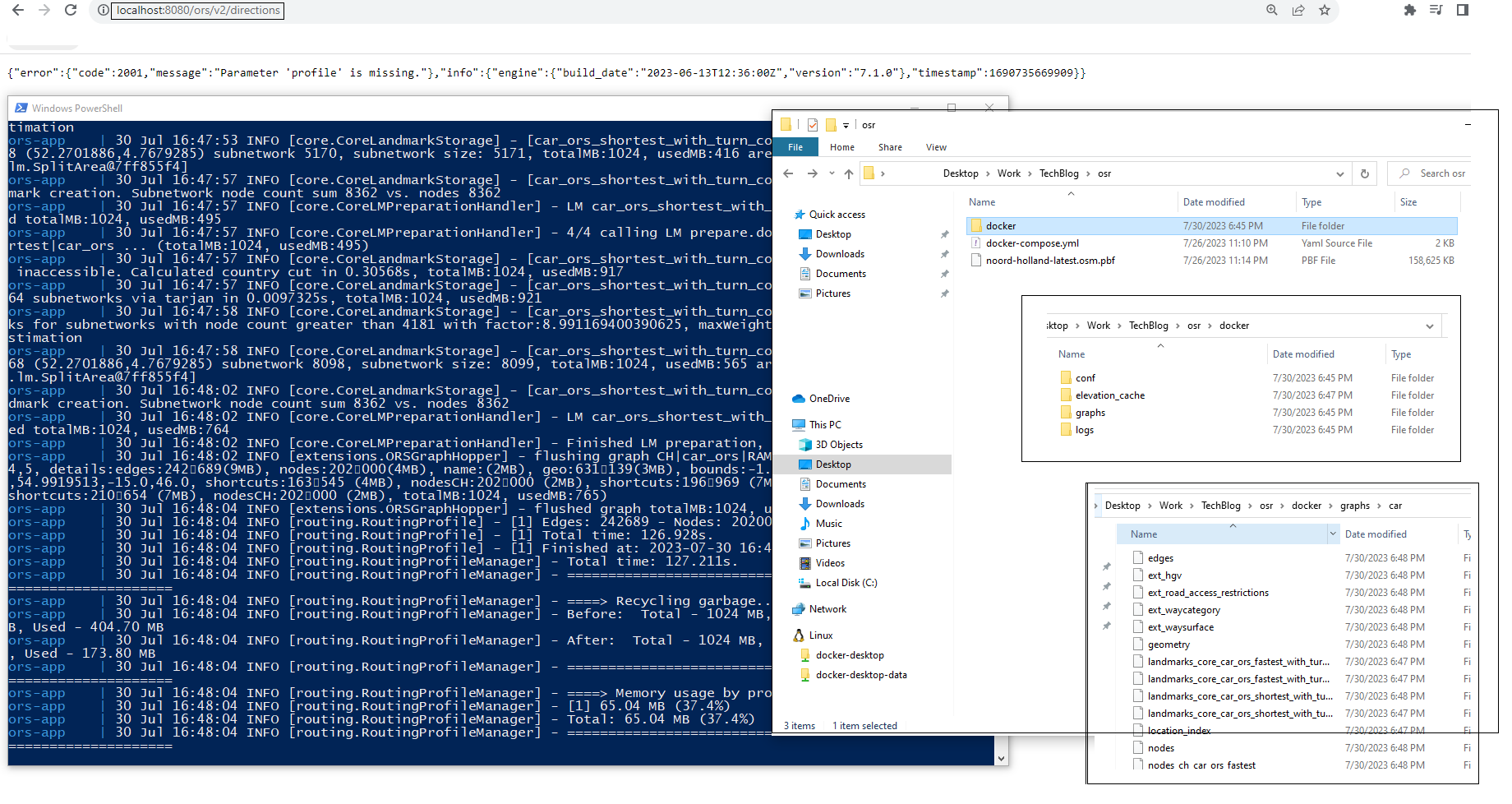The image size is (1512, 804).
Task: Open browser zoom magnifier icon
Action: [1272, 10]
